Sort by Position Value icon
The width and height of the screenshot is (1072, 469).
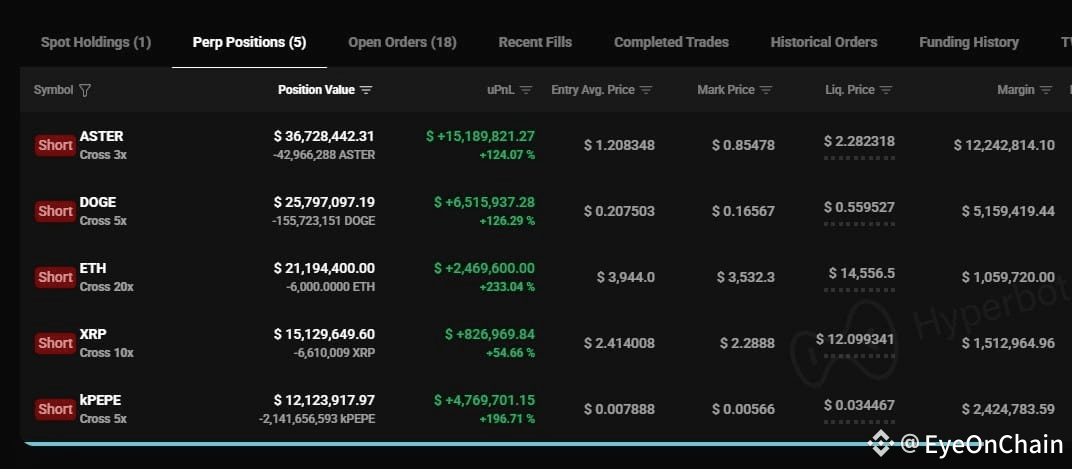[366, 90]
